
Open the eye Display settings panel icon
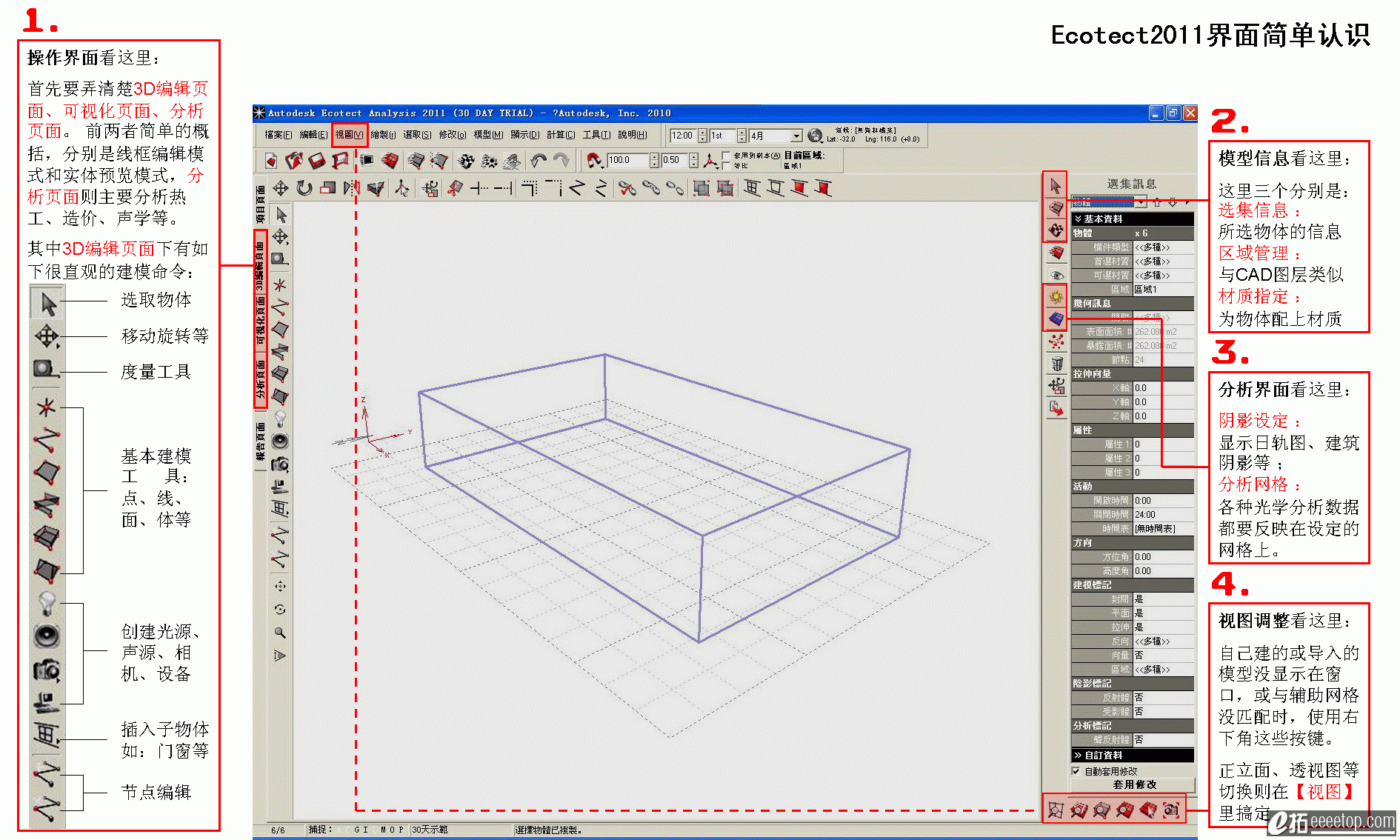(x=1056, y=275)
